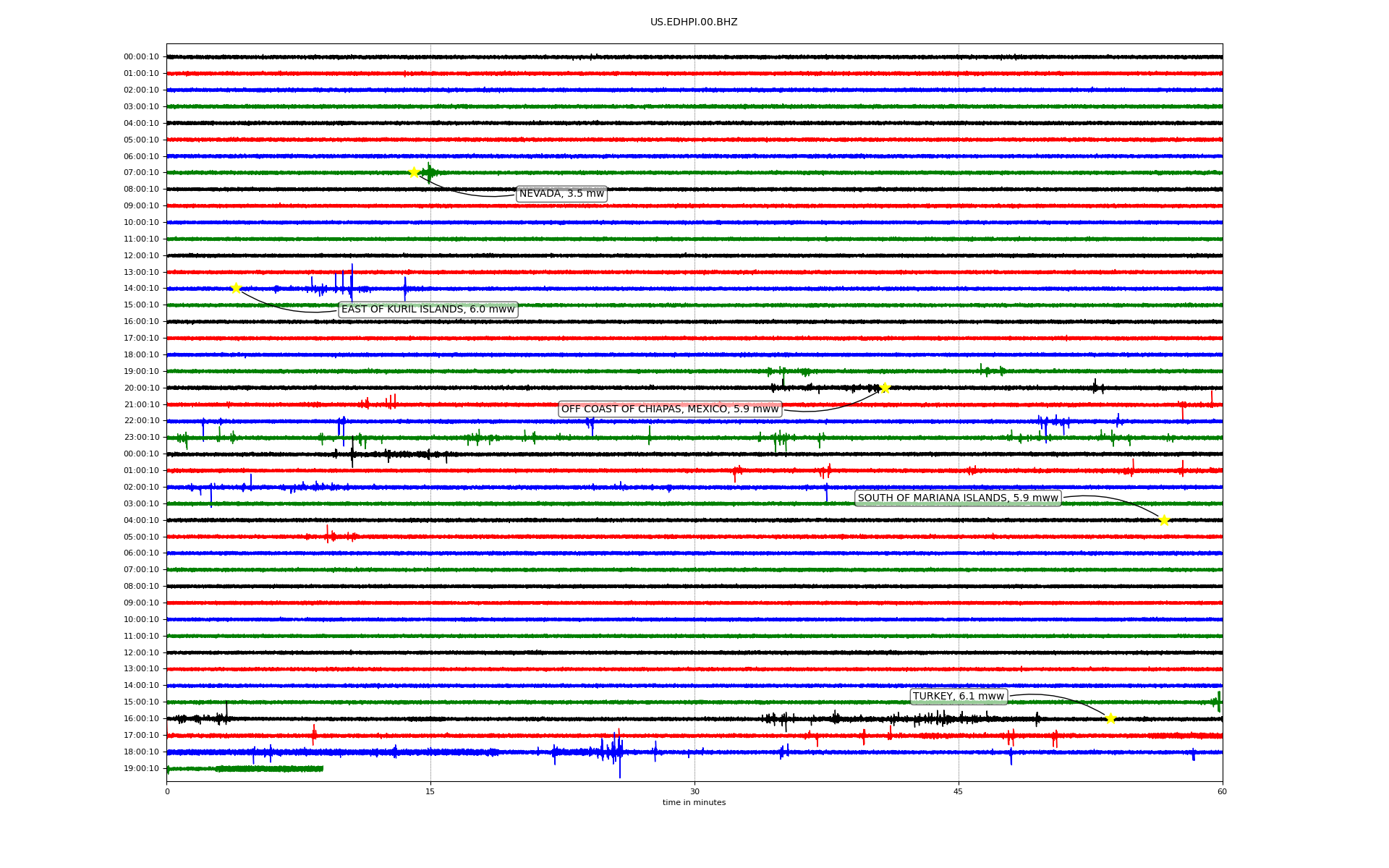The image size is (1389, 868).
Task: Select the EAST OF KURIL ISLANDS, 6.0 mww label
Action: click(428, 310)
